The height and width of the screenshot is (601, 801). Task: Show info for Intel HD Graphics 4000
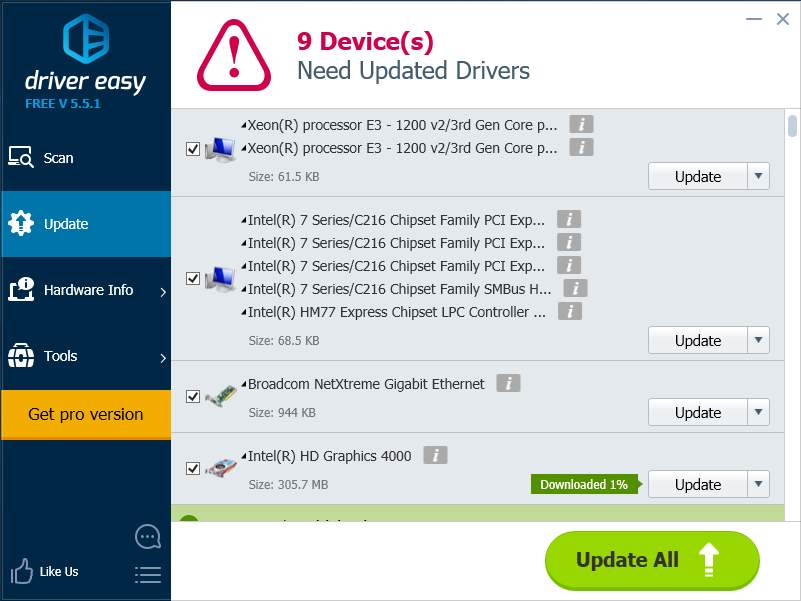(x=435, y=455)
